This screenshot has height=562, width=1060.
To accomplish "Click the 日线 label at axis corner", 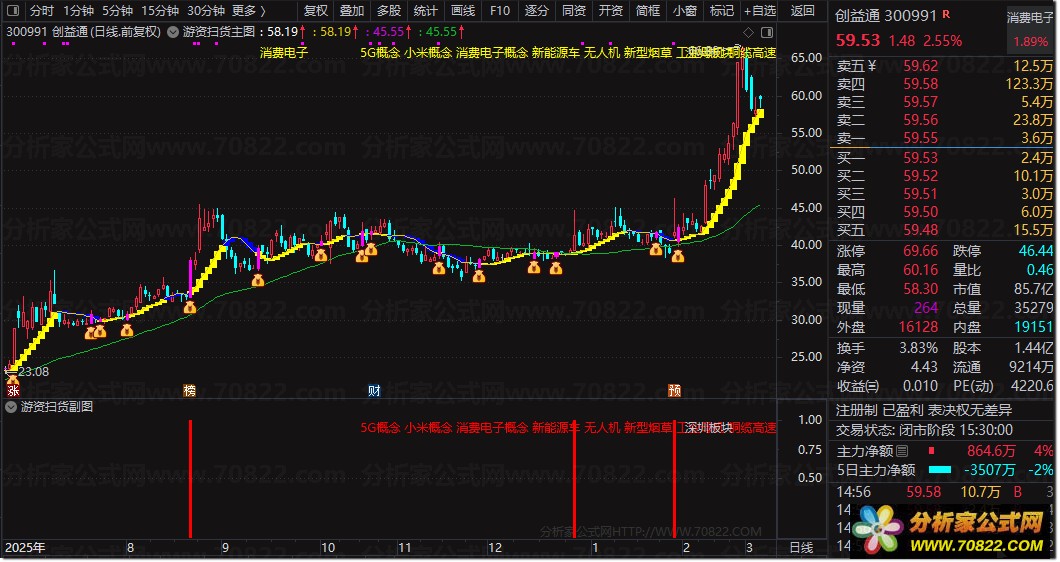I will tap(801, 546).
